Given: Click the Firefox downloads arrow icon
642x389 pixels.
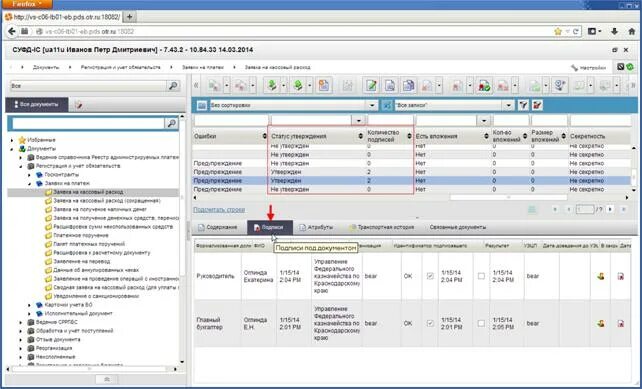Looking at the screenshot, I should [614, 31].
